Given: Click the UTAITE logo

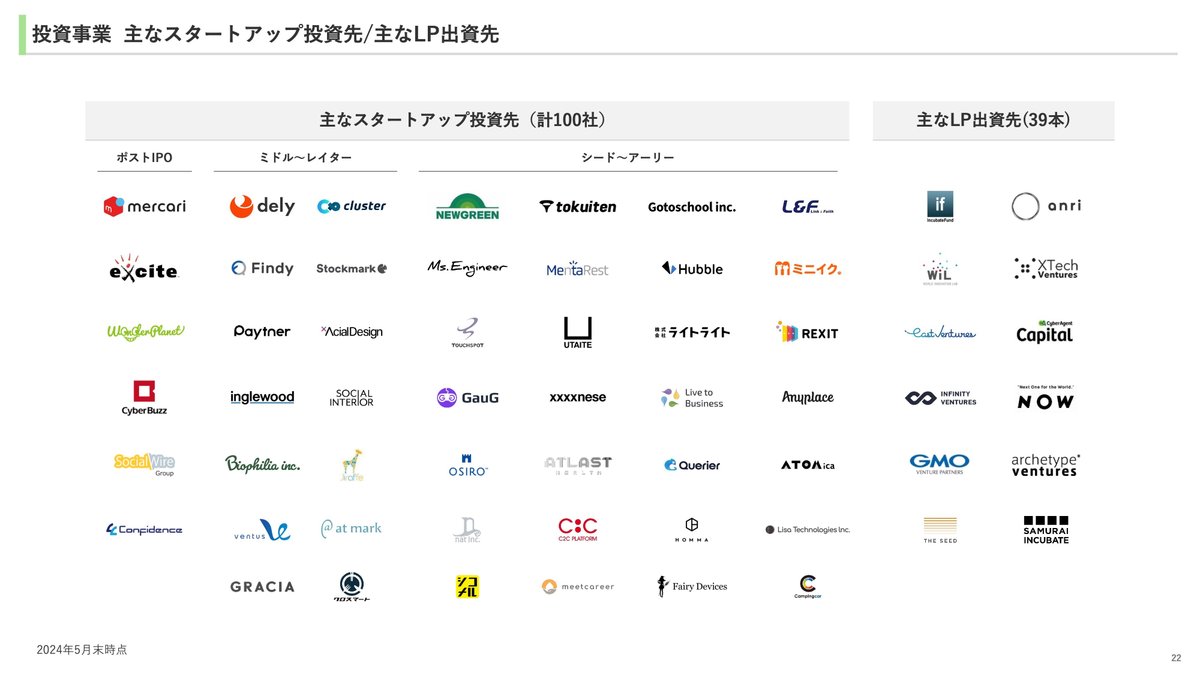Looking at the screenshot, I should coord(578,332).
